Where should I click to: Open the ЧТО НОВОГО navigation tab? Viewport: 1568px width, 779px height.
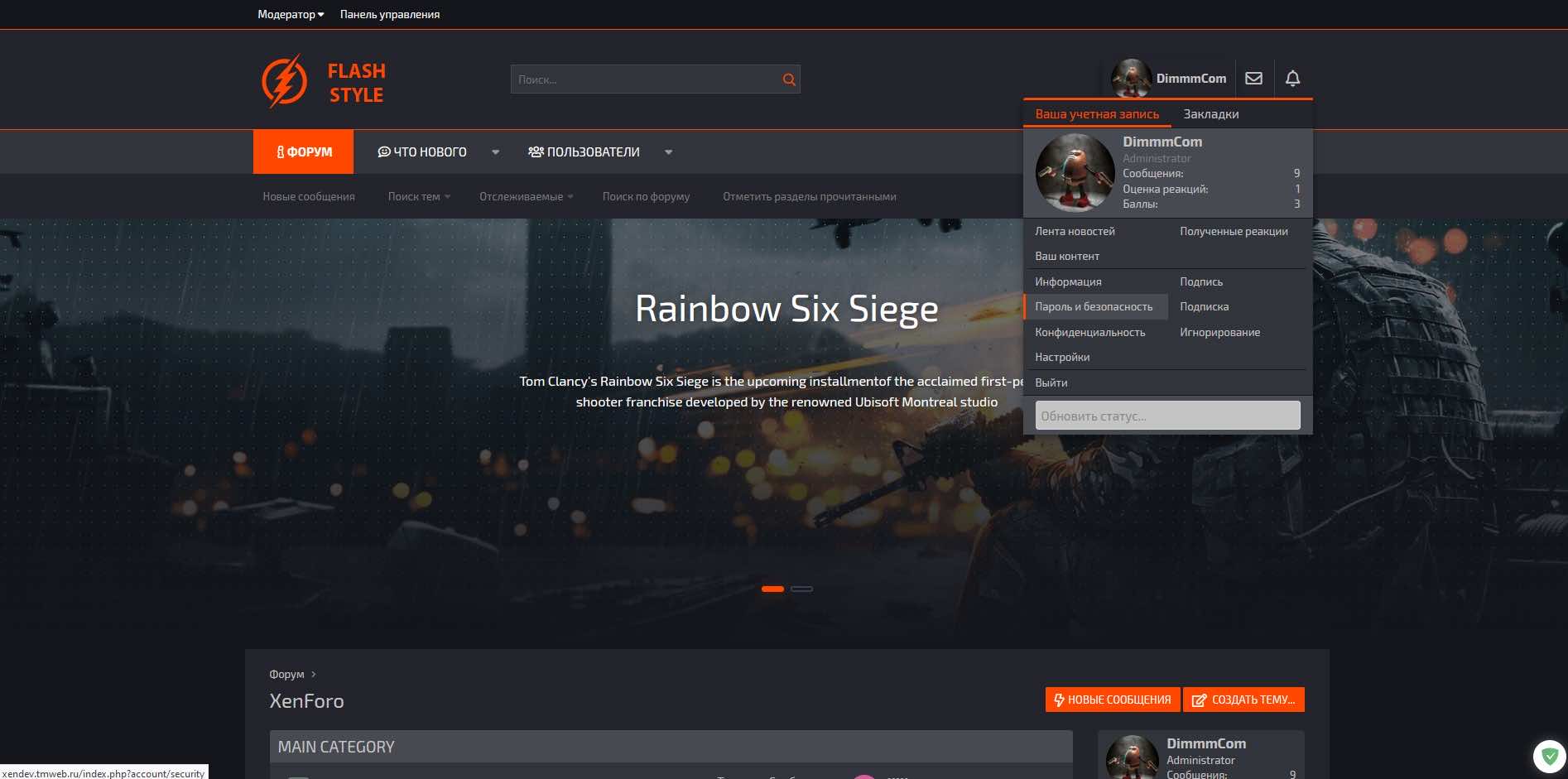tap(422, 151)
